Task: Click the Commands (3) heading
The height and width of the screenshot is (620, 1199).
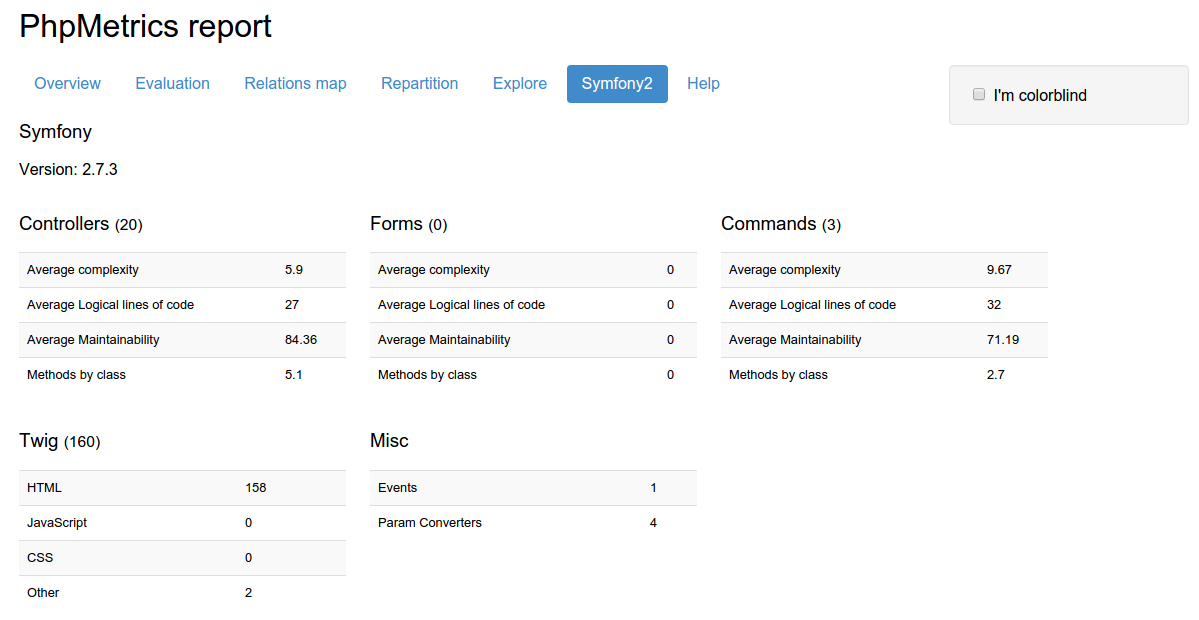Action: pos(781,224)
